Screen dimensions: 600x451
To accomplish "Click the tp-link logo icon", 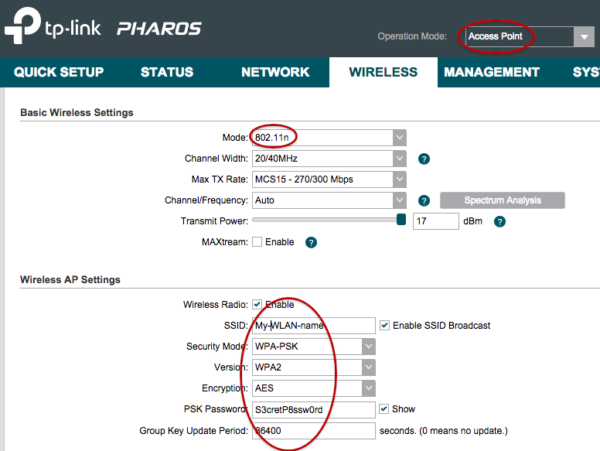I will click(x=23, y=25).
